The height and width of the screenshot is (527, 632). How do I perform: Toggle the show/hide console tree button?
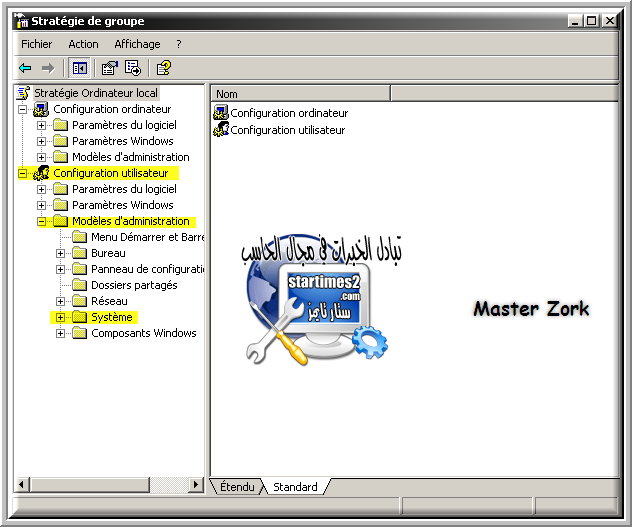pyautogui.click(x=79, y=68)
